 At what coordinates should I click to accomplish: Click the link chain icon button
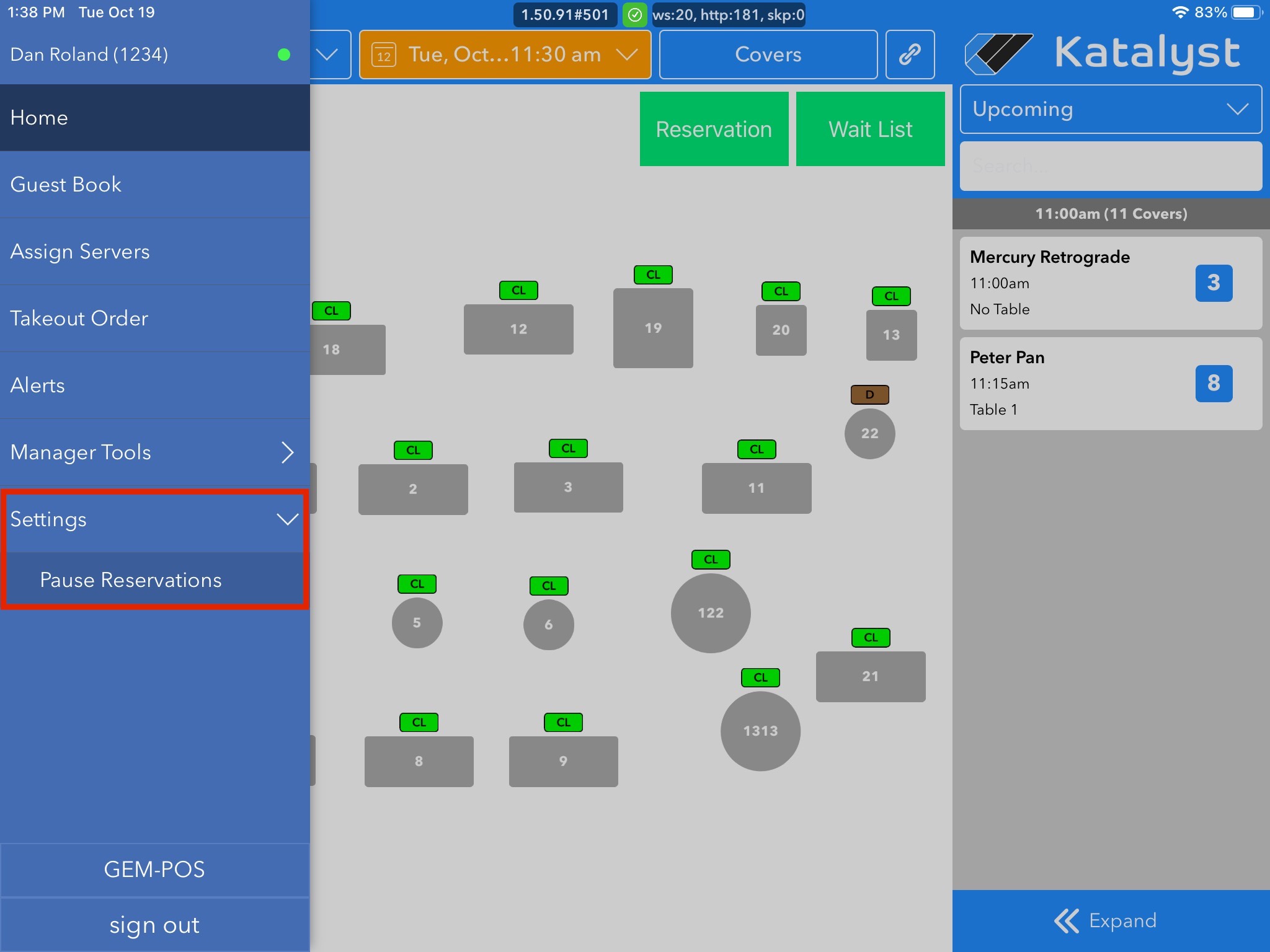910,55
